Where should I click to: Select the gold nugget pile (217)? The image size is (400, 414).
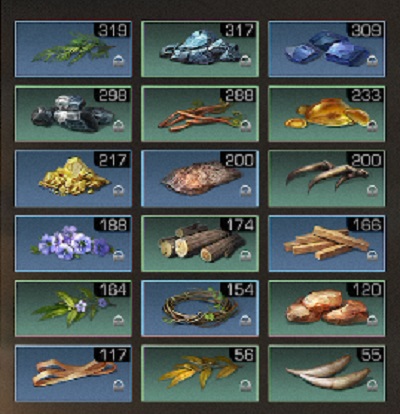click(x=73, y=178)
